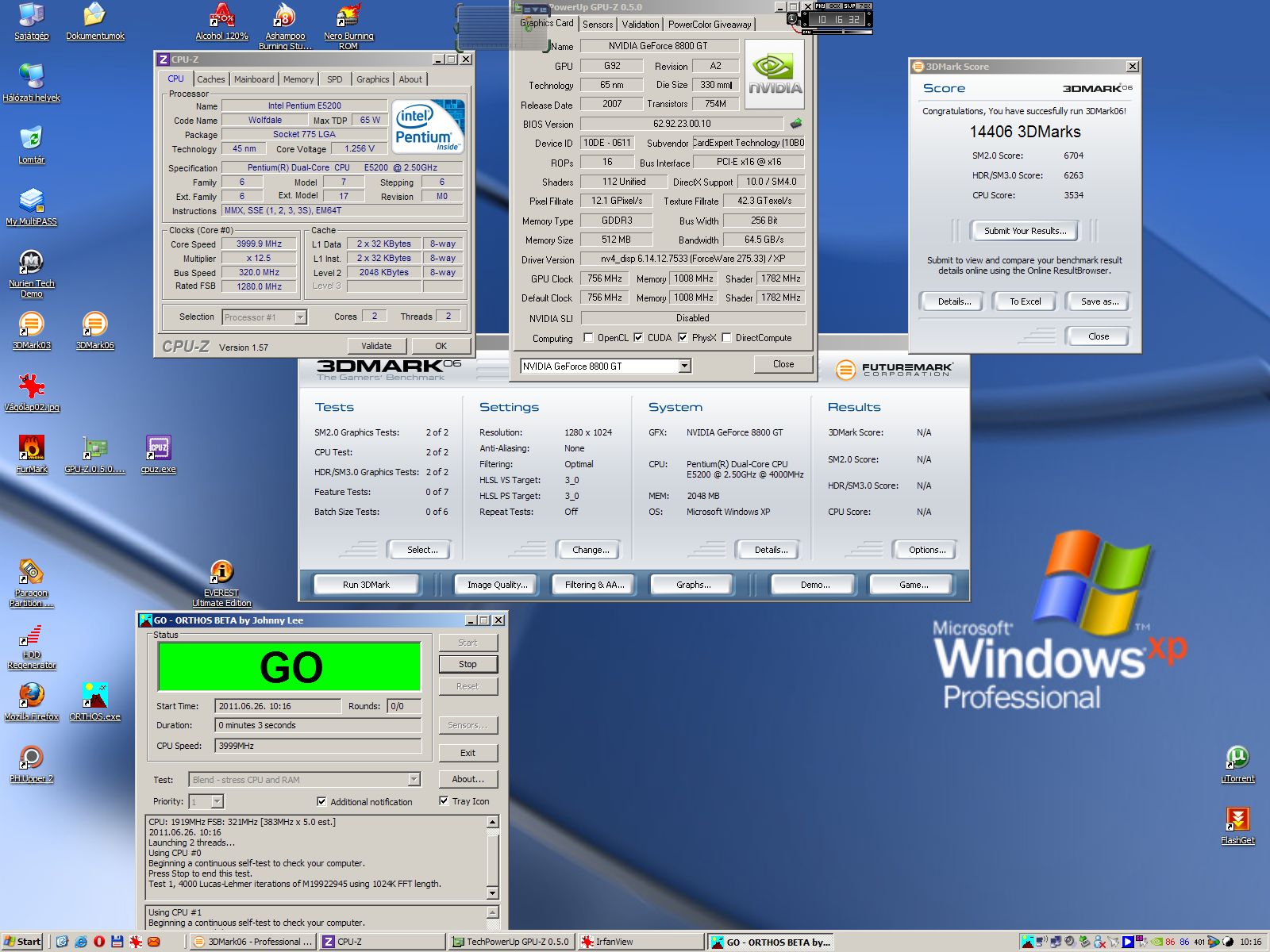Click the CPU Speed field in Orthos

tap(318, 746)
